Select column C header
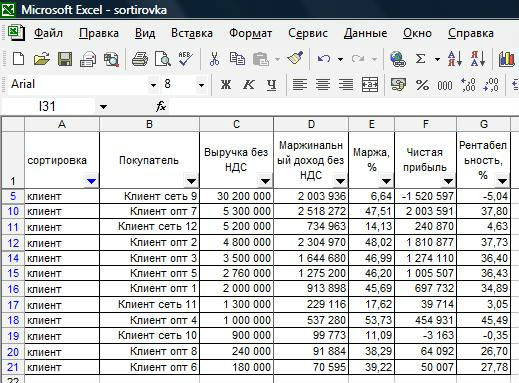The width and height of the screenshot is (519, 383). point(236,124)
